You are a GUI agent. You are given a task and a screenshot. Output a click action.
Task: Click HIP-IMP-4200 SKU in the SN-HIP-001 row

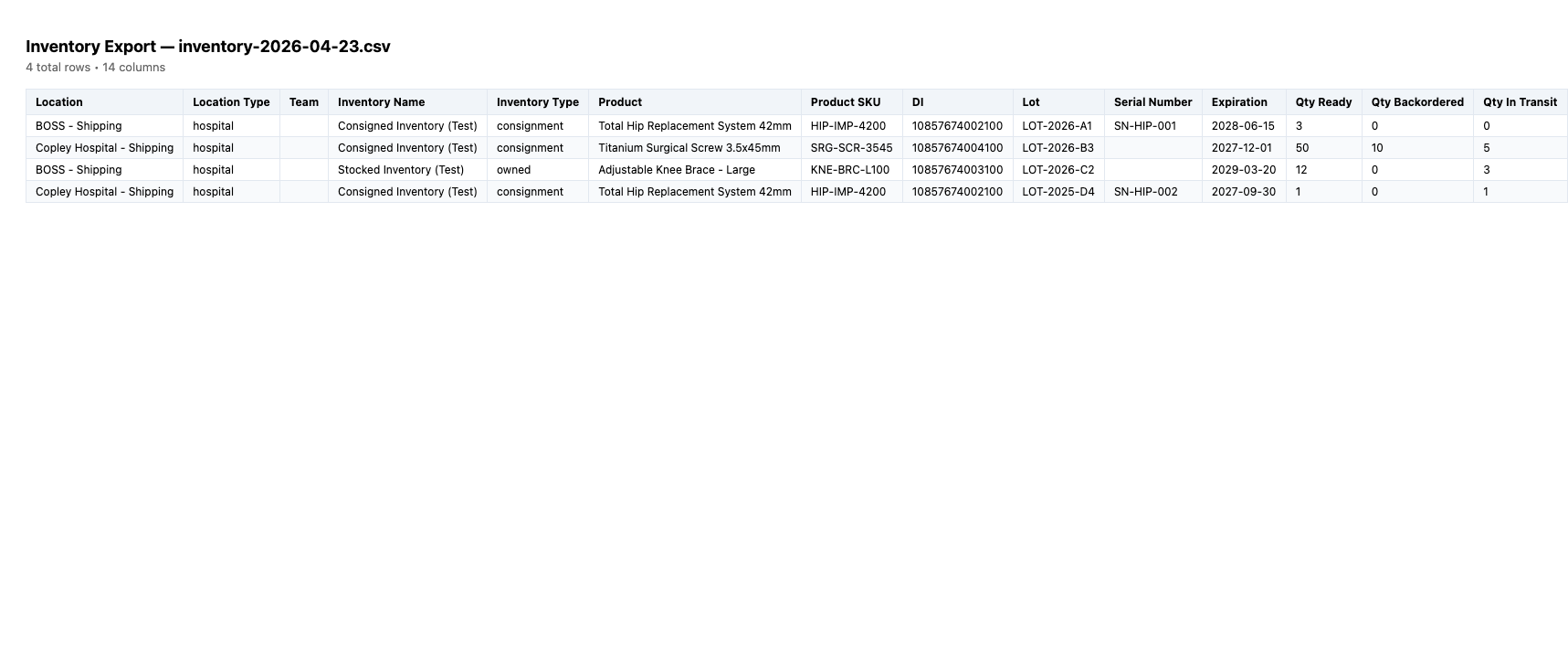pyautogui.click(x=848, y=126)
